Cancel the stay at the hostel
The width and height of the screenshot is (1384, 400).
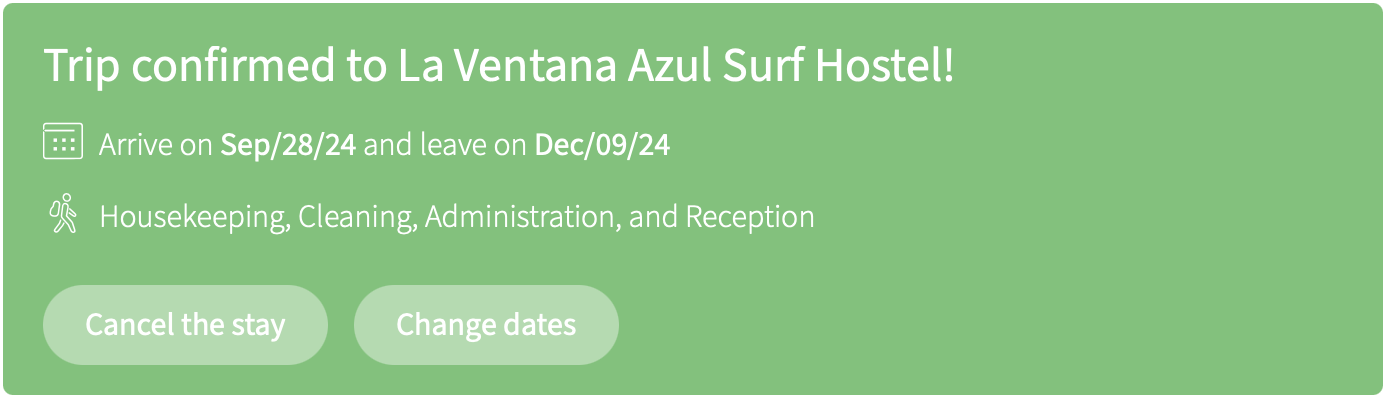click(185, 324)
